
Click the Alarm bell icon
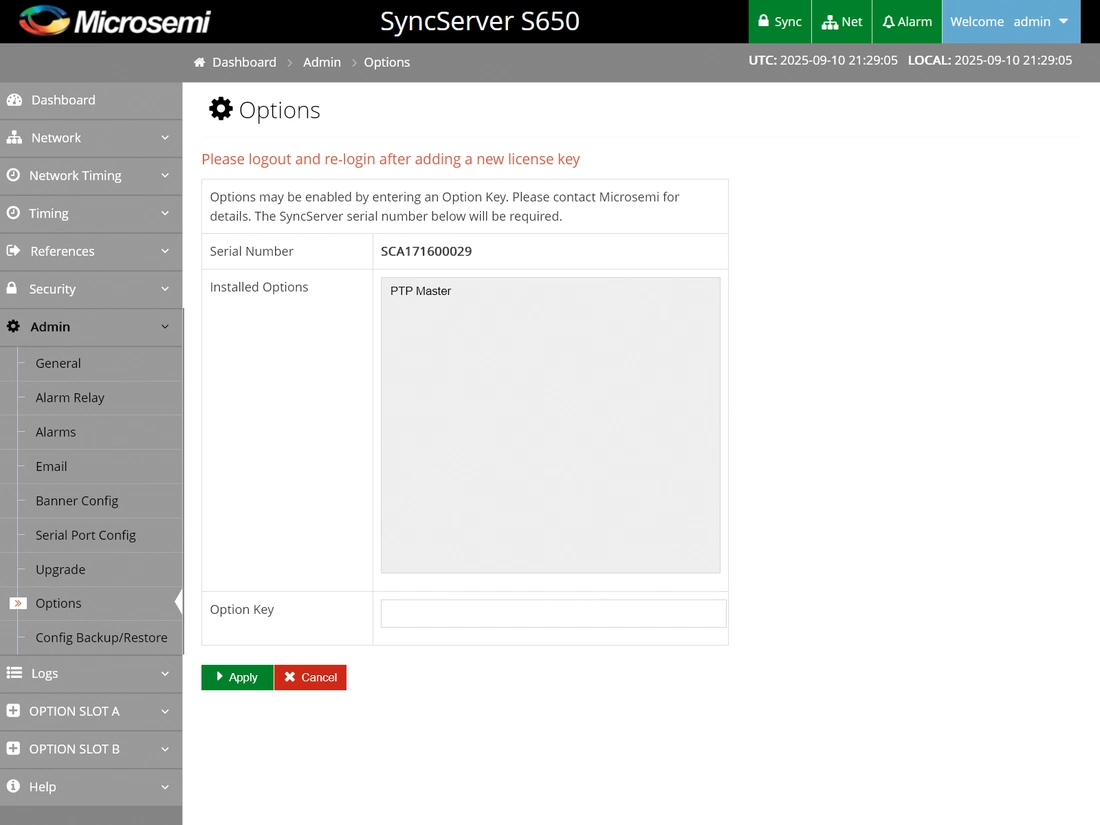(888, 22)
